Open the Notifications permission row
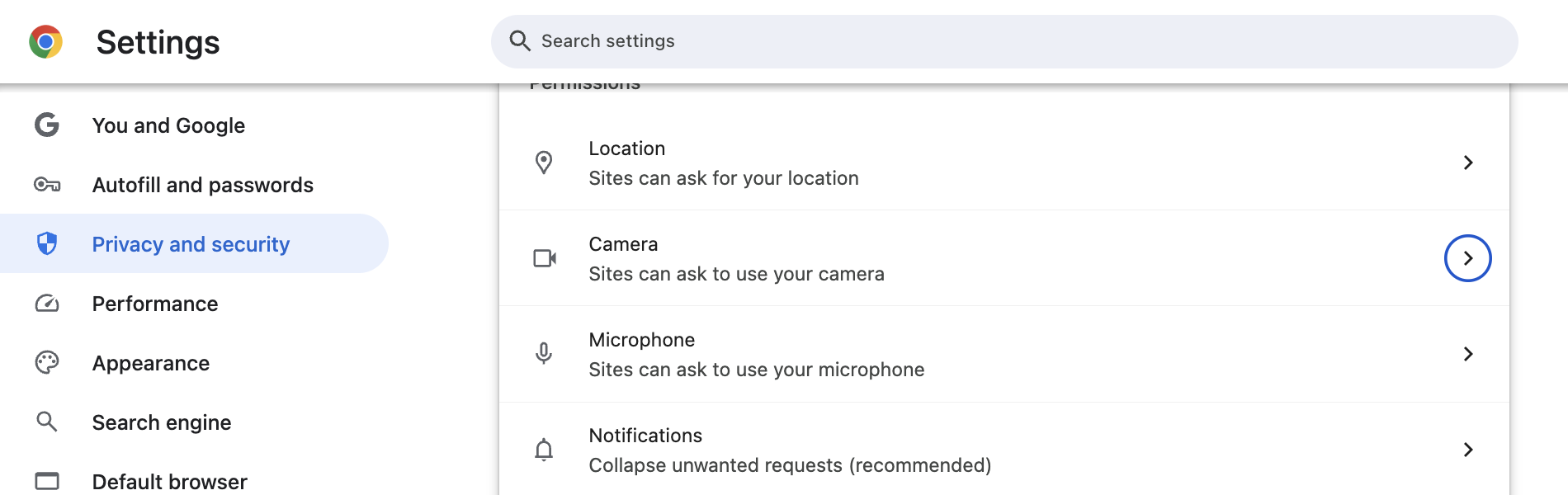This screenshot has height=495, width=1568. 789,450
